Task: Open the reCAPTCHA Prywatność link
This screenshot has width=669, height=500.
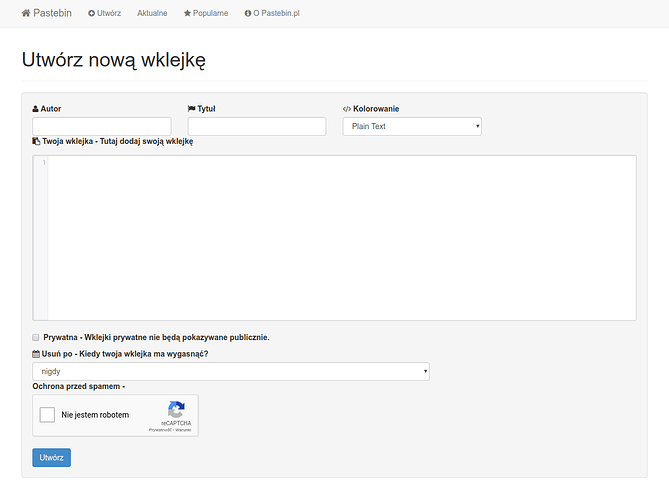Action: 160,430
